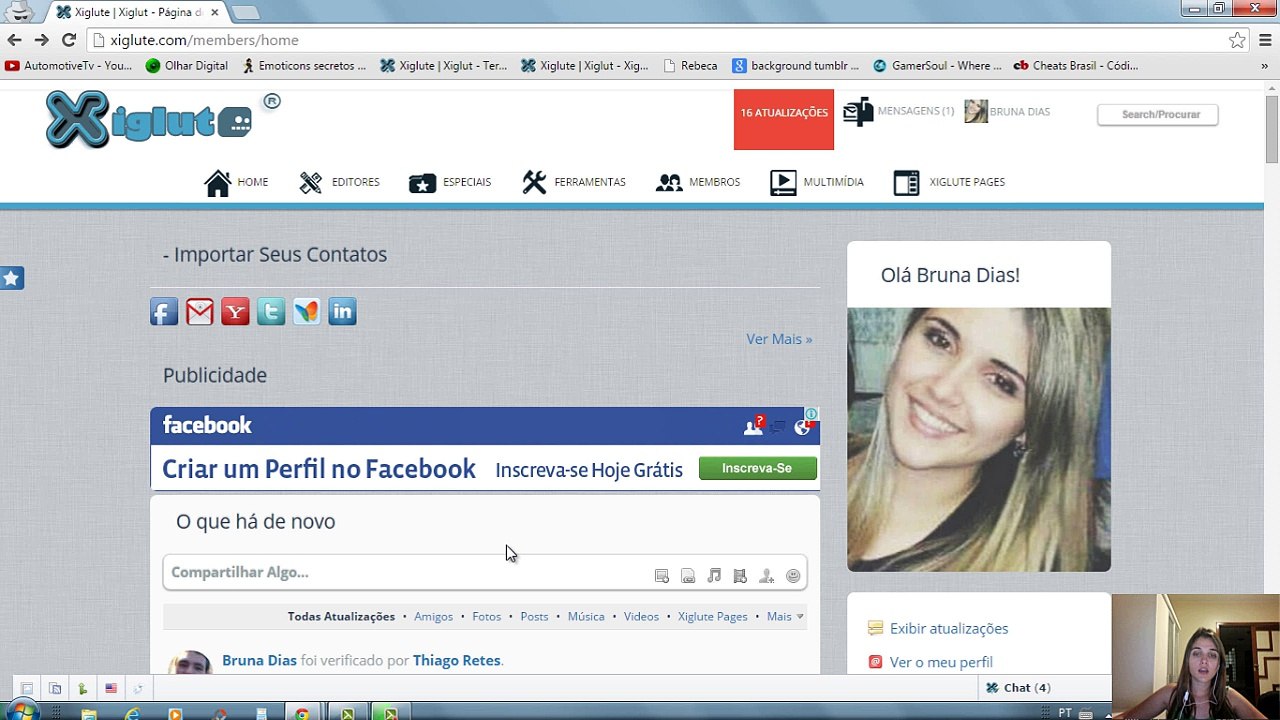Click Exibir atualizações link
The width and height of the screenshot is (1280, 720).
click(949, 628)
